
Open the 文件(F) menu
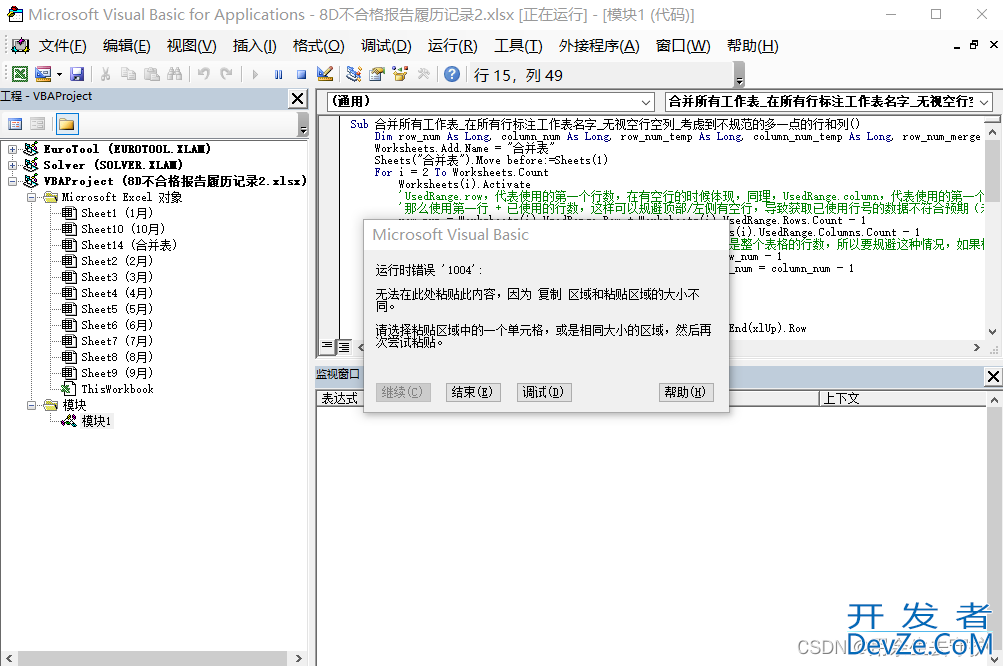click(x=63, y=46)
